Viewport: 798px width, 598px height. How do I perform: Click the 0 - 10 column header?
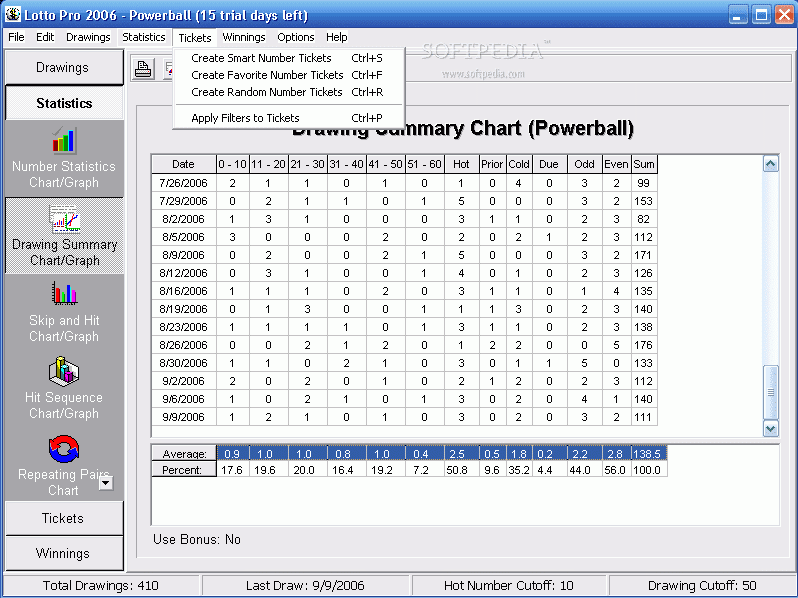(x=233, y=164)
